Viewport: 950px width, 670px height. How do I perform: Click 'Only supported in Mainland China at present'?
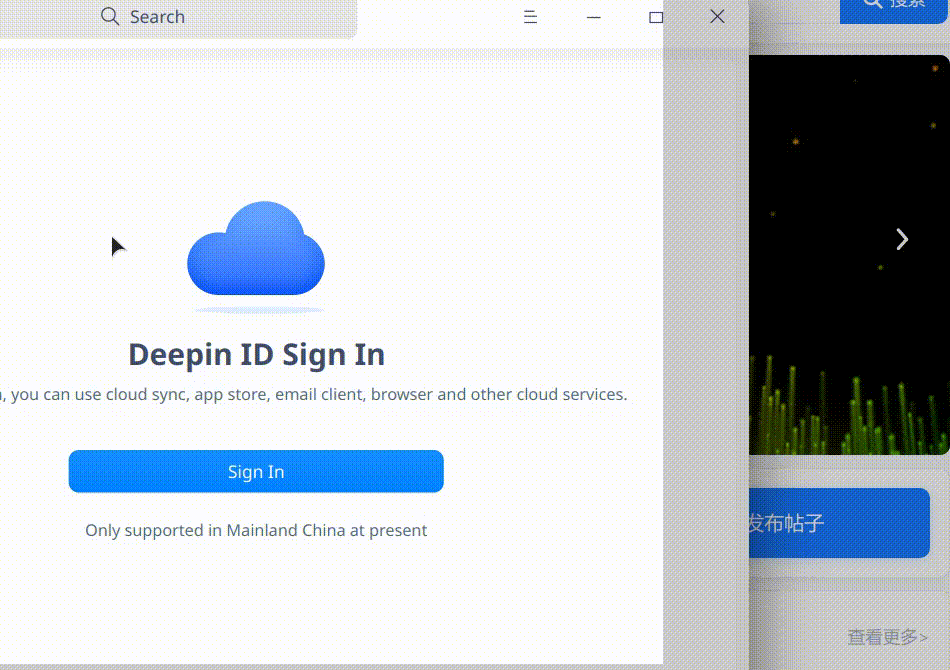pos(256,530)
